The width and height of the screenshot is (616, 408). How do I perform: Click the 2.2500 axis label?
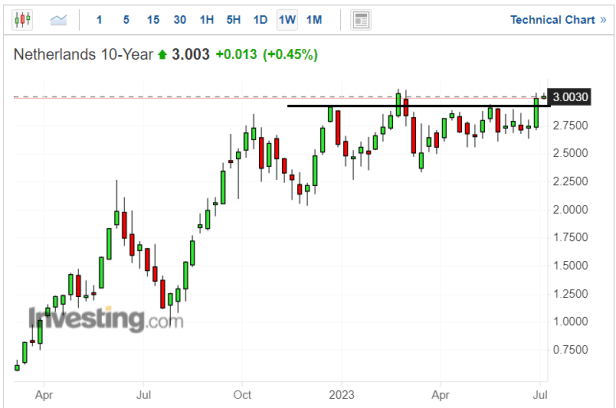570,181
